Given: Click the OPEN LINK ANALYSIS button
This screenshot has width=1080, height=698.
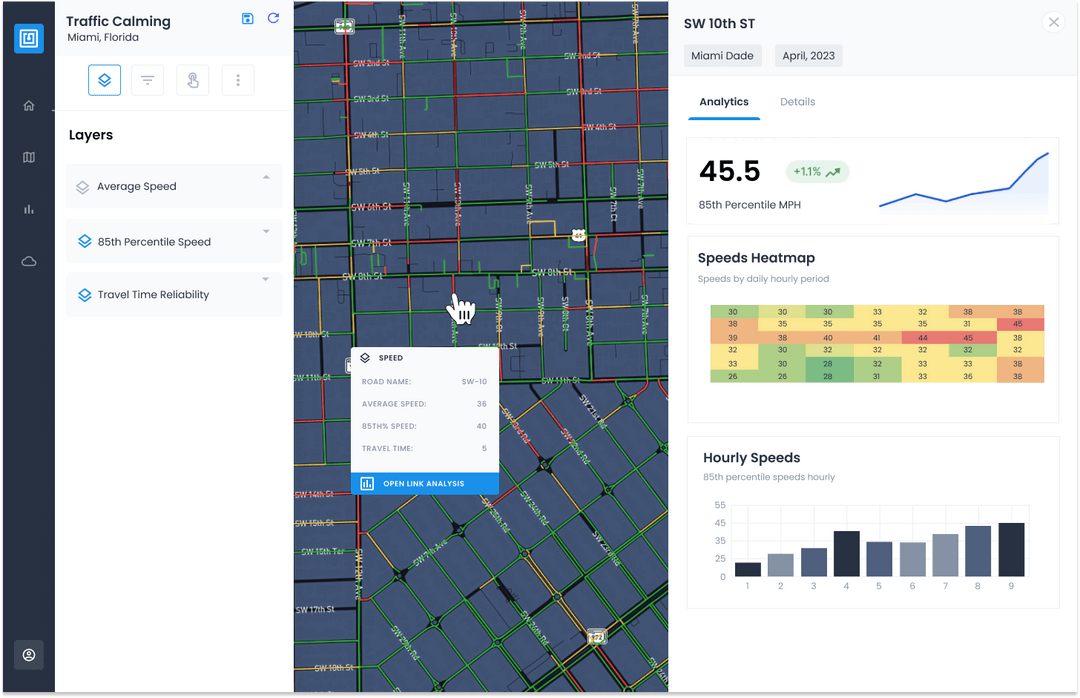Looking at the screenshot, I should (424, 483).
